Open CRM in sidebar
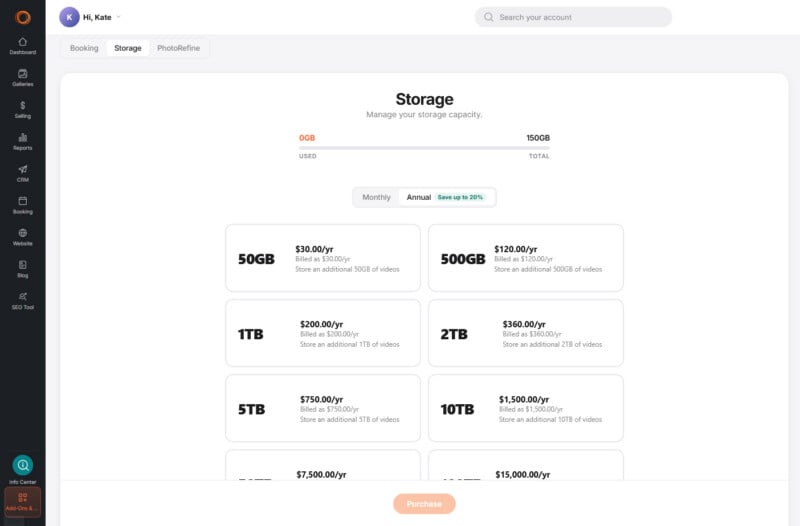800x526 pixels. click(22, 173)
